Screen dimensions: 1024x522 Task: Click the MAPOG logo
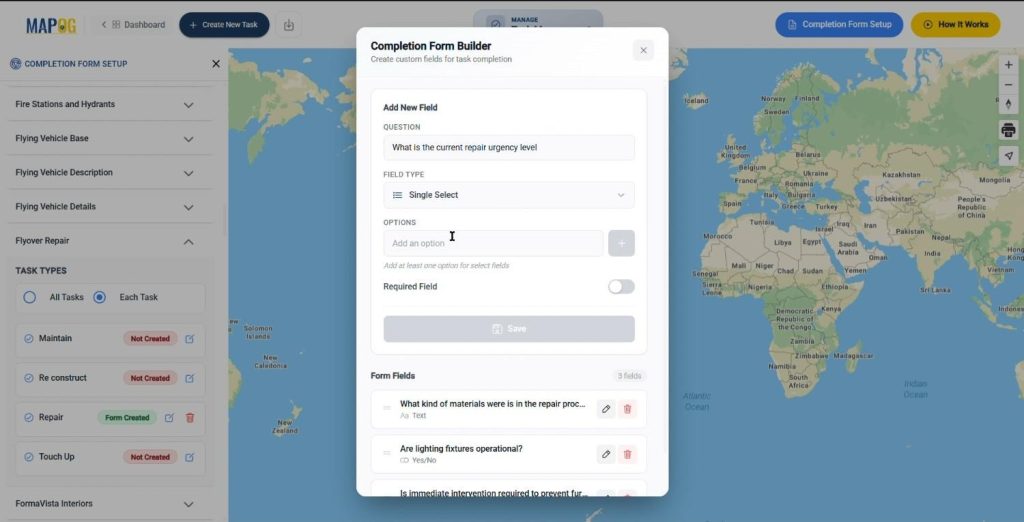(51, 25)
